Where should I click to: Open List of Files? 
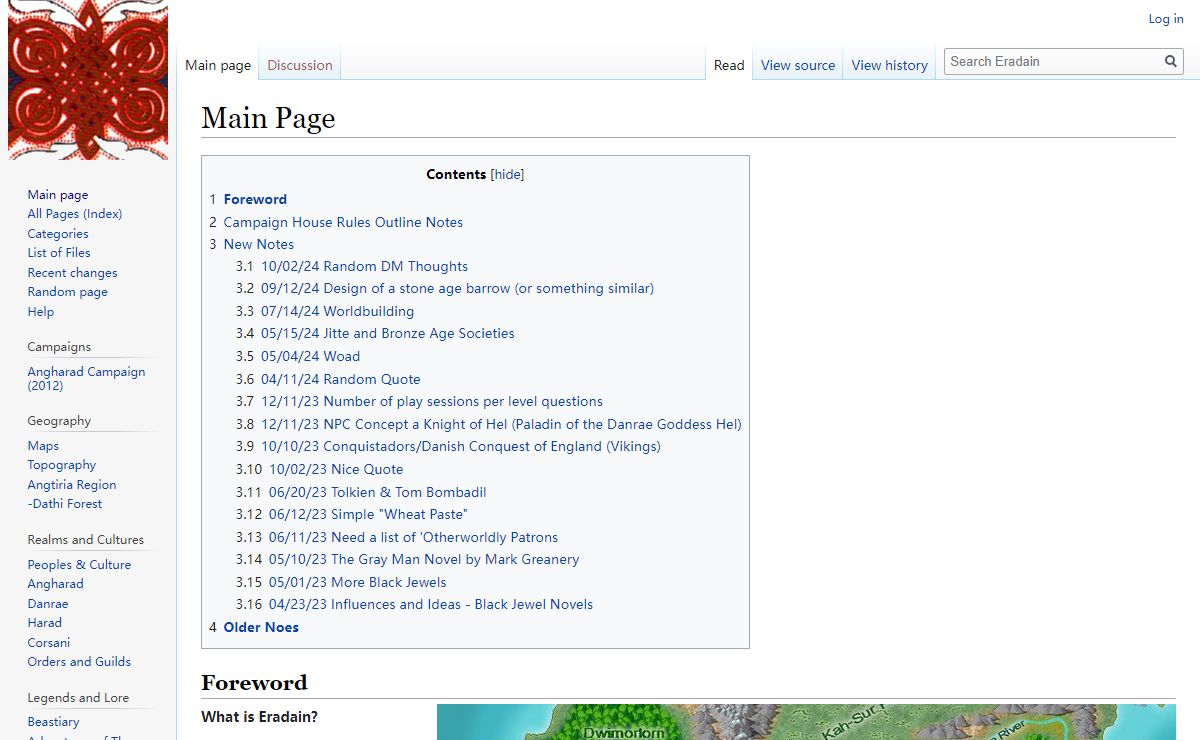click(59, 253)
